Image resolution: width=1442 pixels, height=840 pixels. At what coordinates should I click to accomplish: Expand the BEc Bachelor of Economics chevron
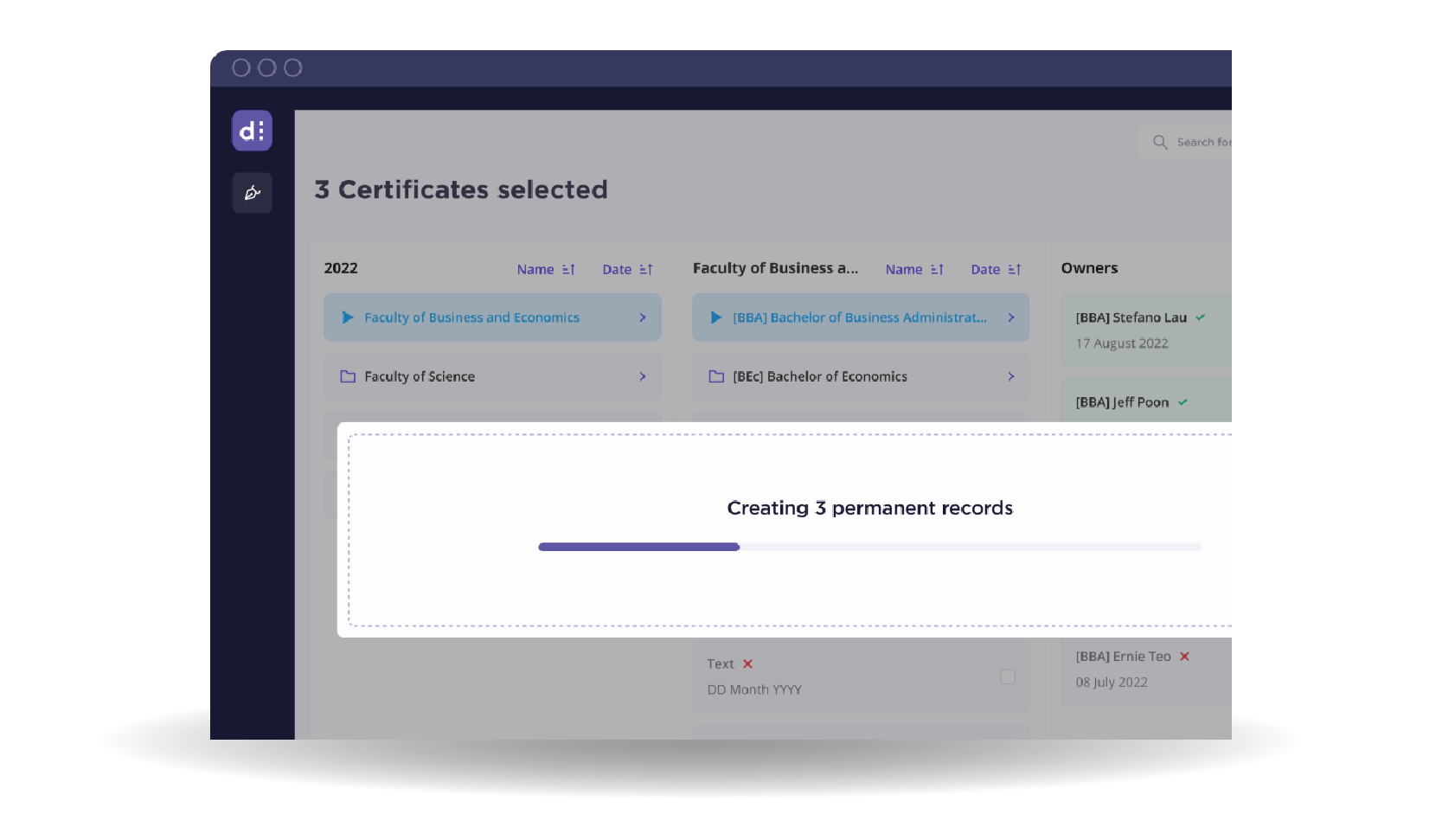click(1011, 376)
